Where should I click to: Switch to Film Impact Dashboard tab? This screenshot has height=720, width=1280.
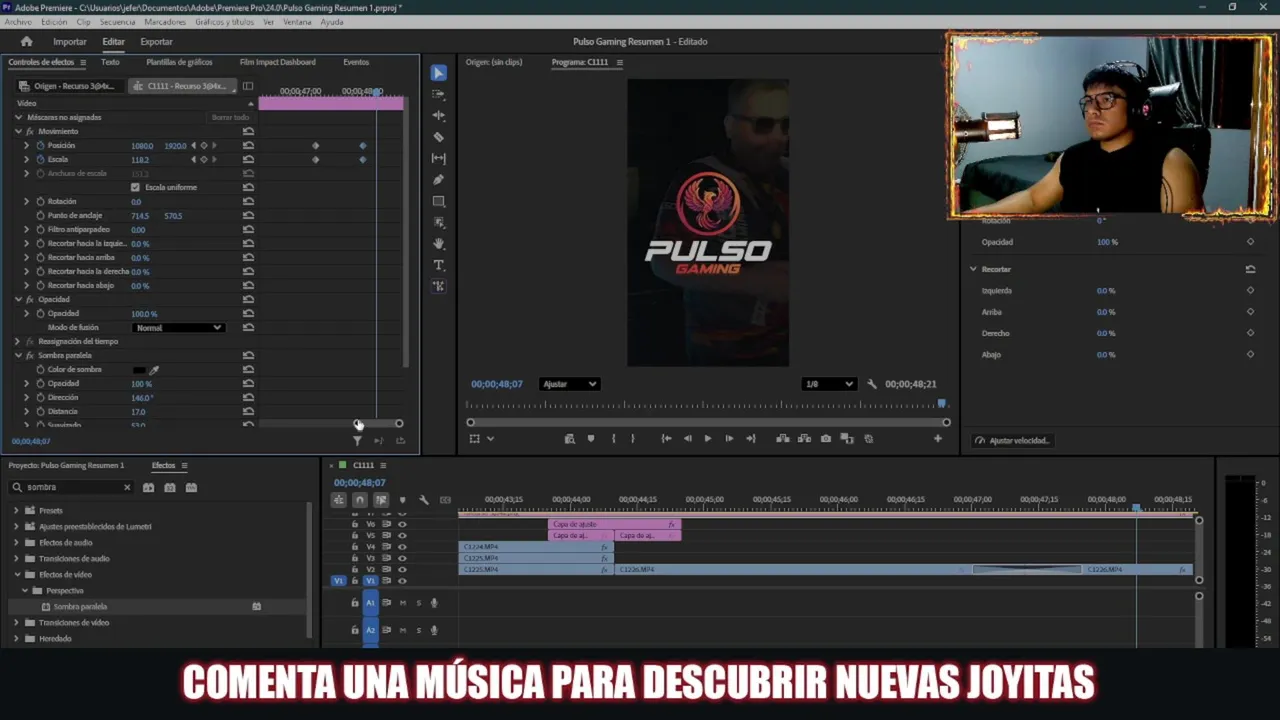tap(277, 62)
